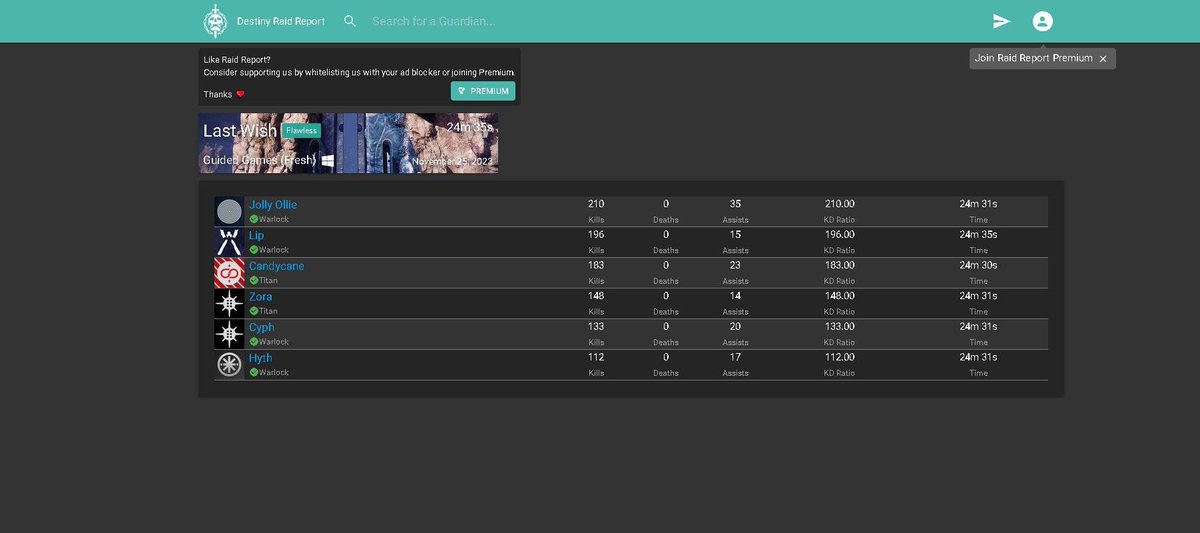Click green completion check in Zora's row

click(254, 311)
